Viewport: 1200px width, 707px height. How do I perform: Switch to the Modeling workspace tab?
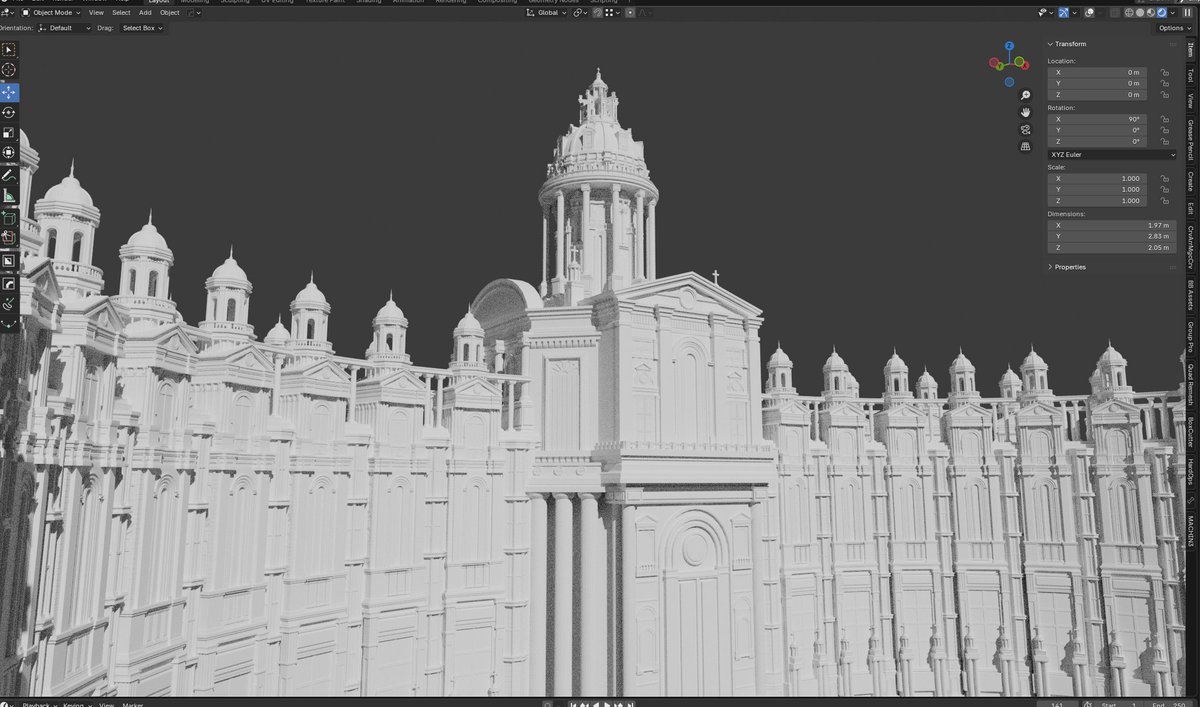196,2
